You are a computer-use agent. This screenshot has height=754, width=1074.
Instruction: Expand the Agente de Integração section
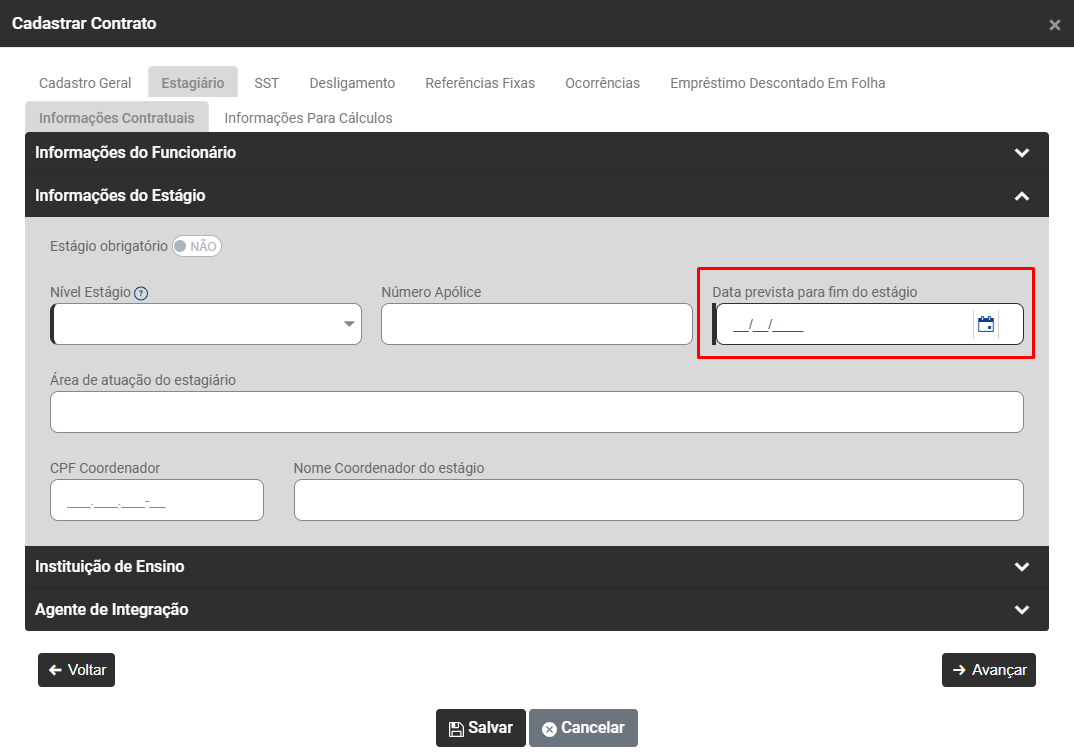tap(1021, 610)
